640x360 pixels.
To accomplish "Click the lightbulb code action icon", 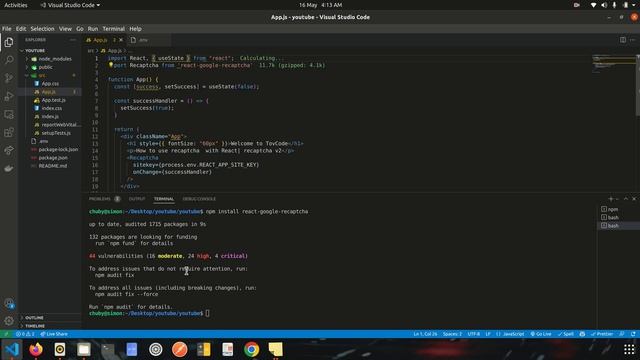I will (x=111, y=65).
